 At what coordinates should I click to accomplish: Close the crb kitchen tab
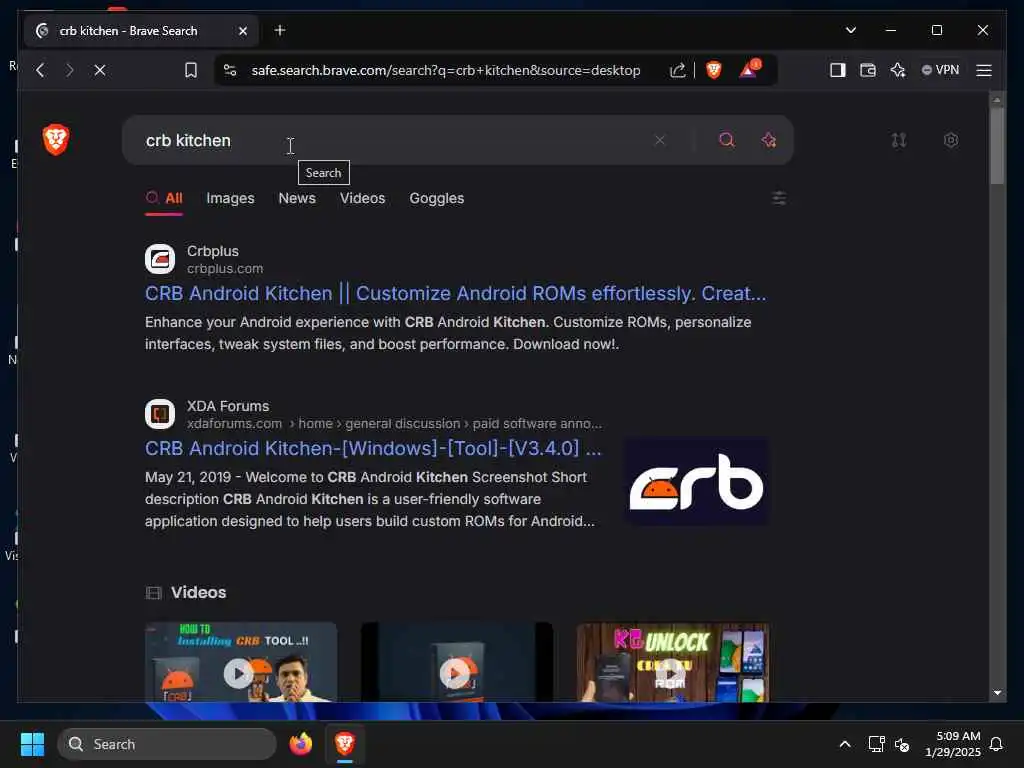pyautogui.click(x=243, y=31)
